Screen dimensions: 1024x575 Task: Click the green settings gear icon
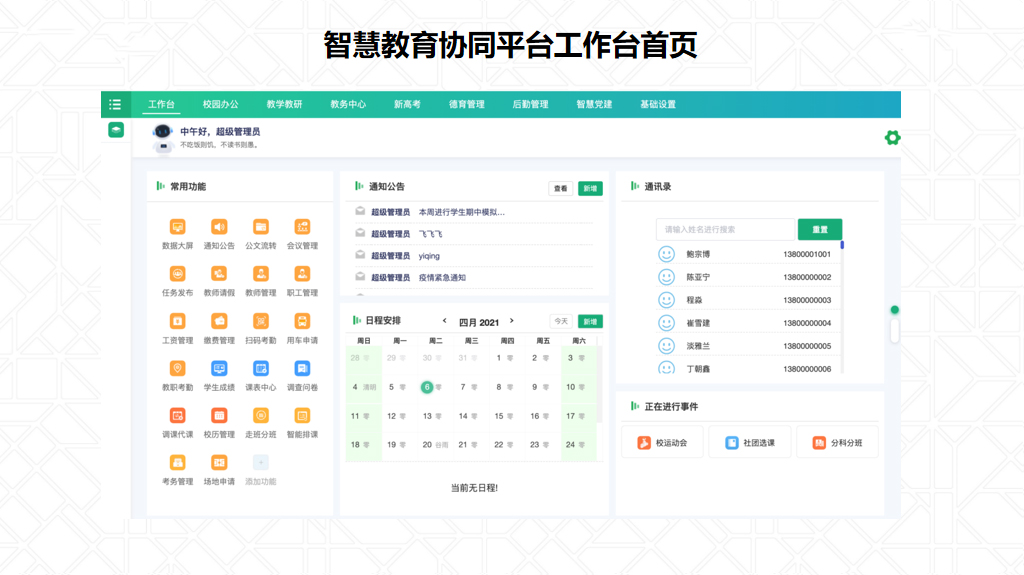click(892, 138)
